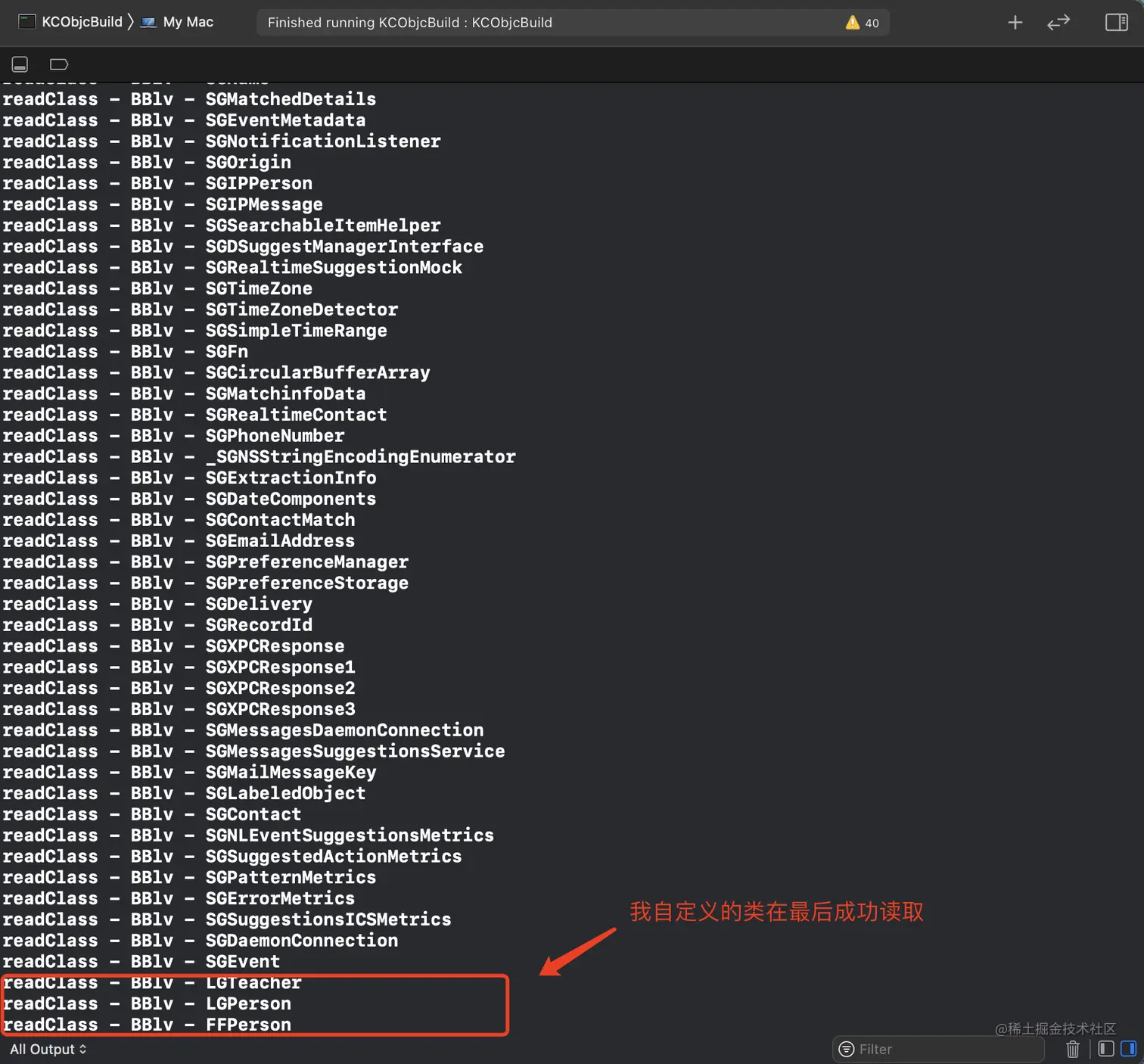Image resolution: width=1144 pixels, height=1064 pixels.
Task: Click the SGPhoneNumber log line
Action: point(173,436)
